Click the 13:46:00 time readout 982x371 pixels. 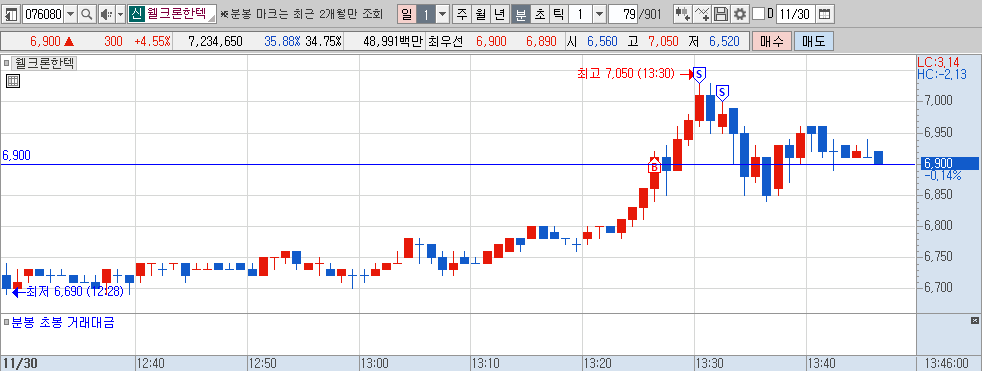(x=948, y=363)
